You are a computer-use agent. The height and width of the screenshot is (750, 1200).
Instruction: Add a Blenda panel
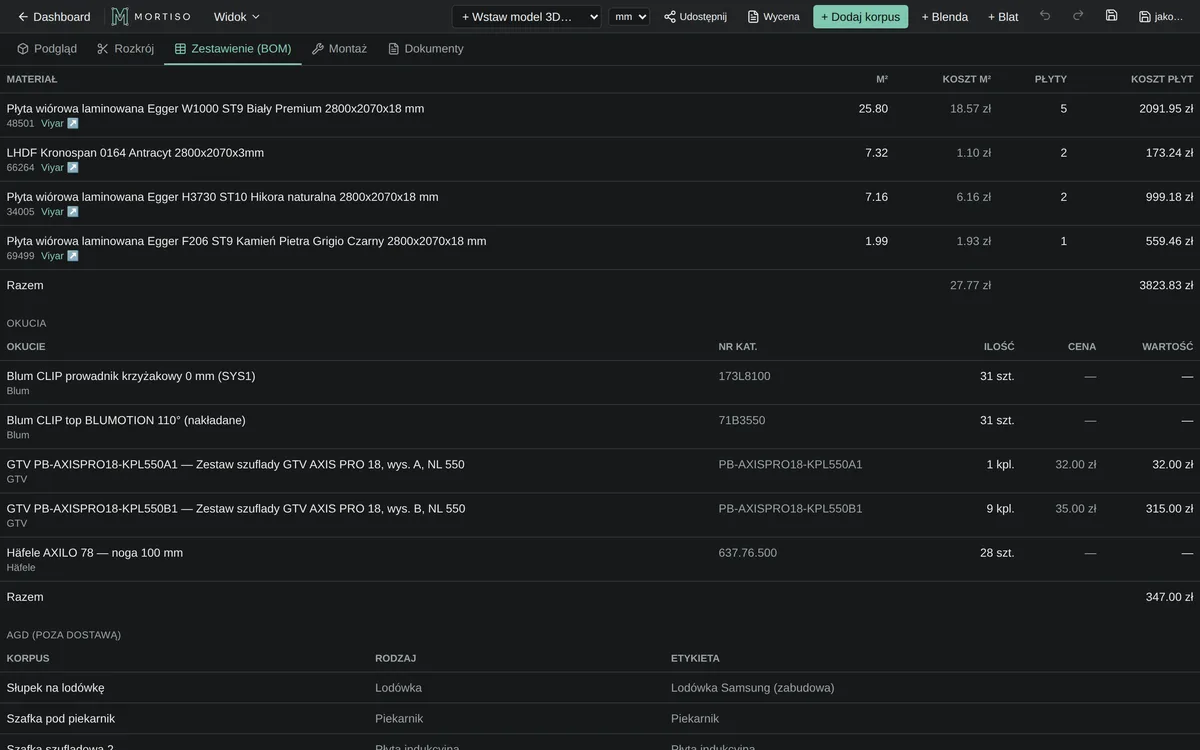click(x=944, y=17)
